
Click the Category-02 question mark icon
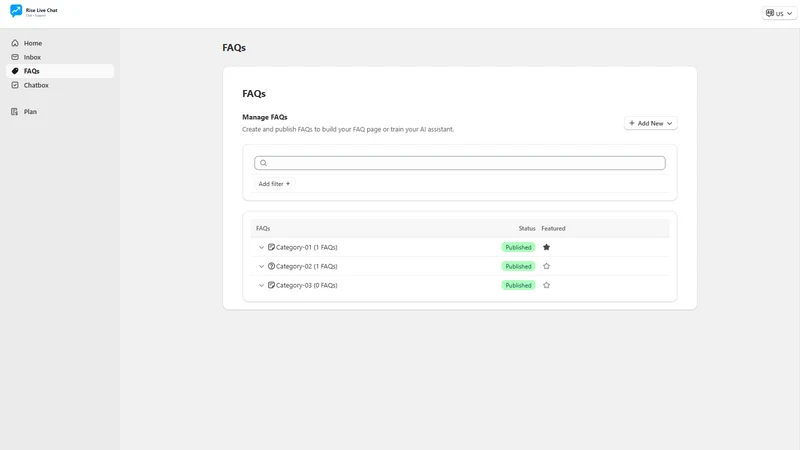271,266
